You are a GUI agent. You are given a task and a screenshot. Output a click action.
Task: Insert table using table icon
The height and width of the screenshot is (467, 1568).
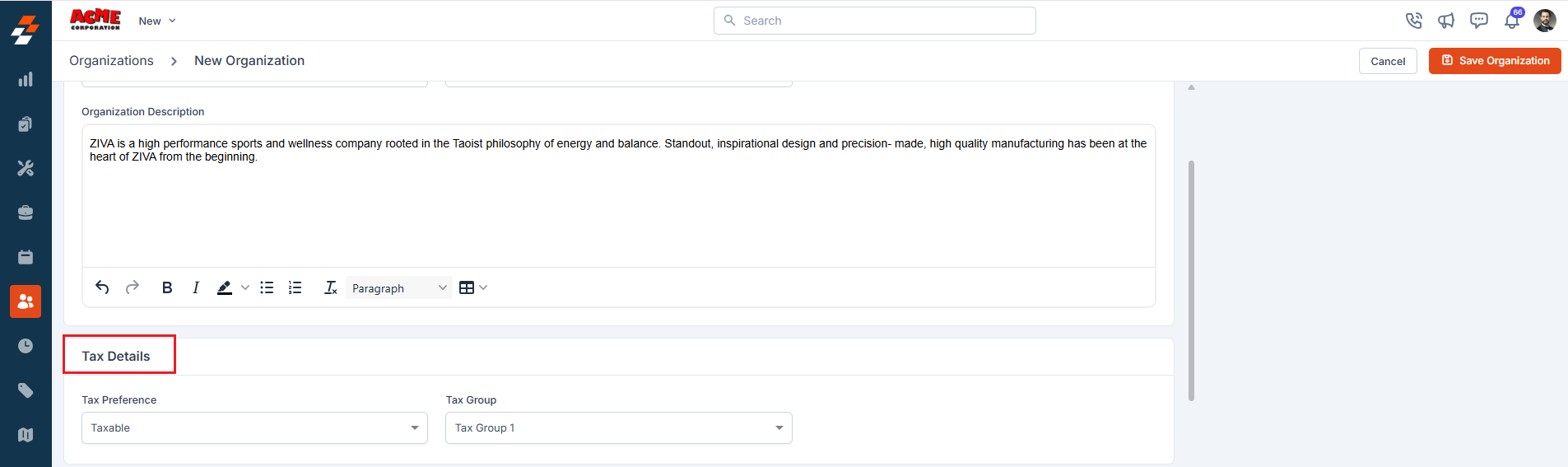(467, 287)
